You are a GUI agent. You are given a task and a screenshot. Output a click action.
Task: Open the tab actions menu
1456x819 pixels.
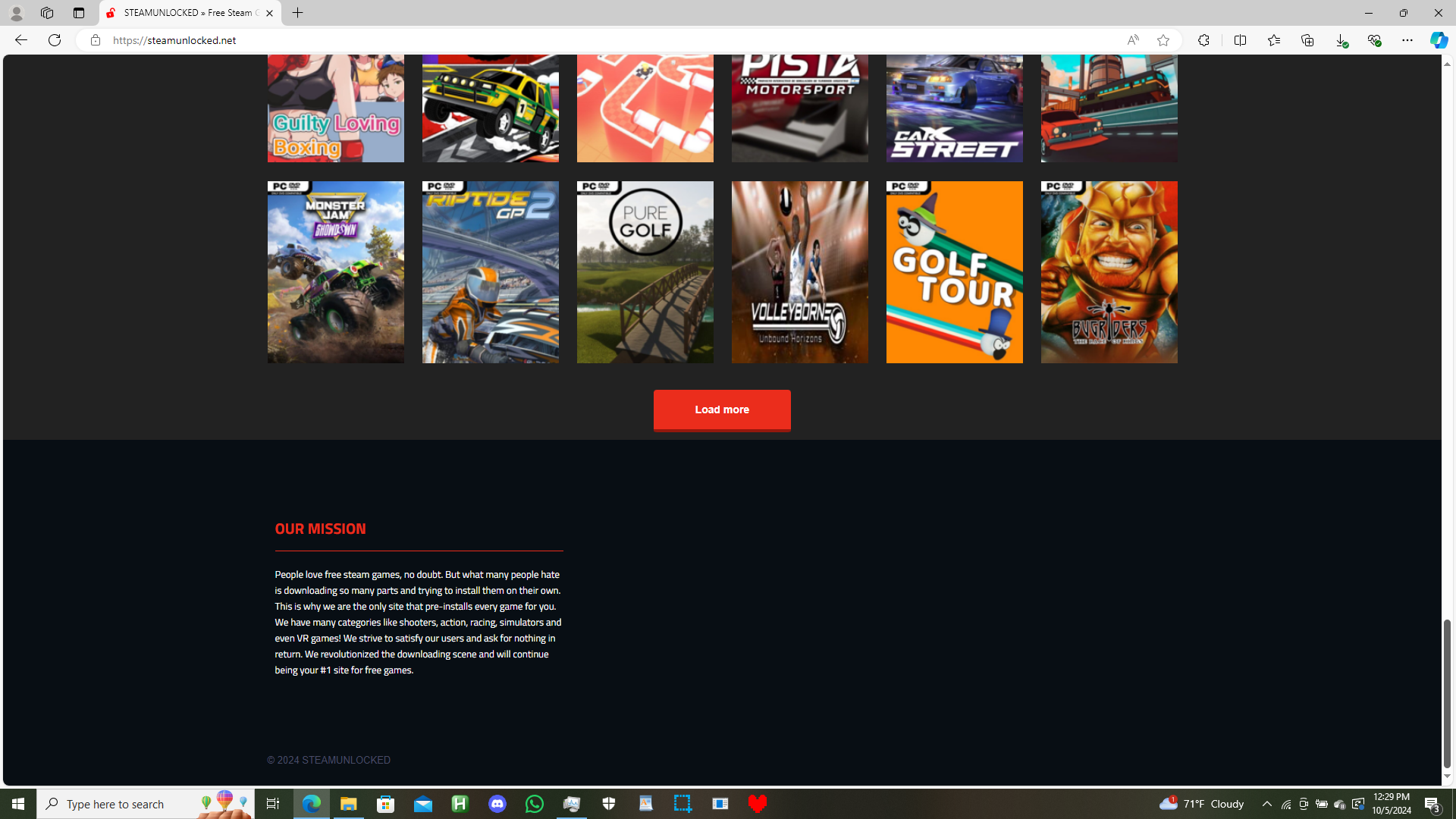coord(79,13)
